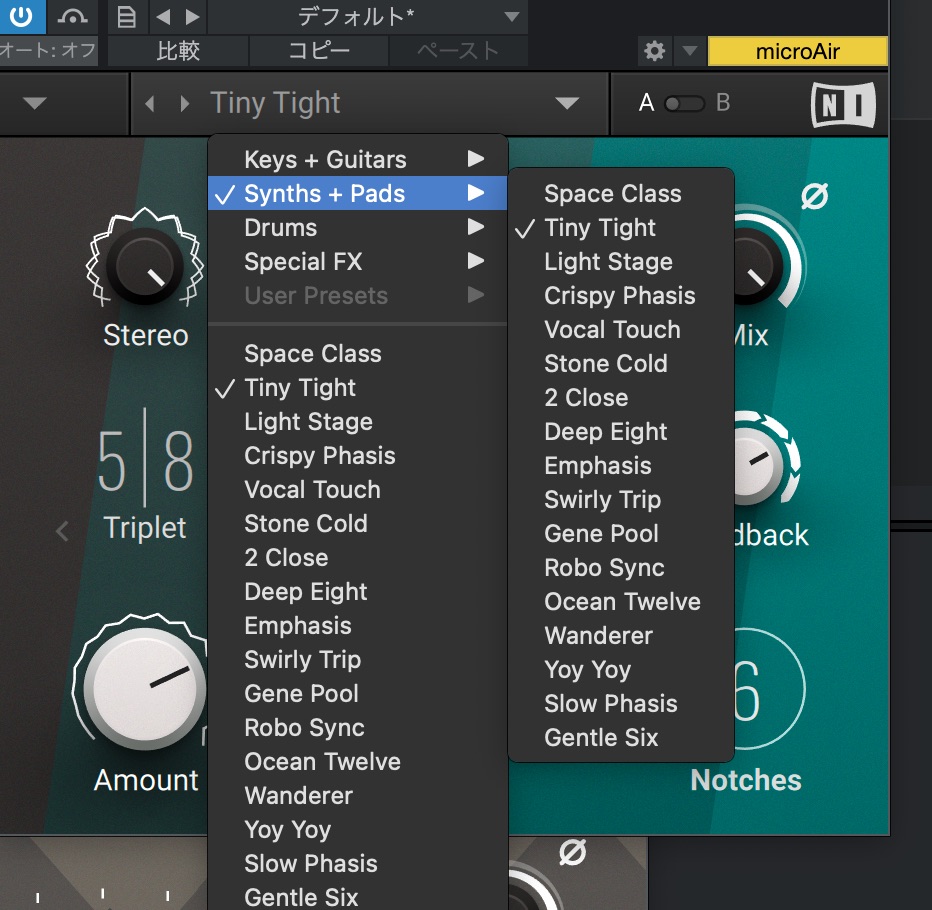Select Ocean Twelve from the Synths submenu
The image size is (932, 910).
pos(622,602)
